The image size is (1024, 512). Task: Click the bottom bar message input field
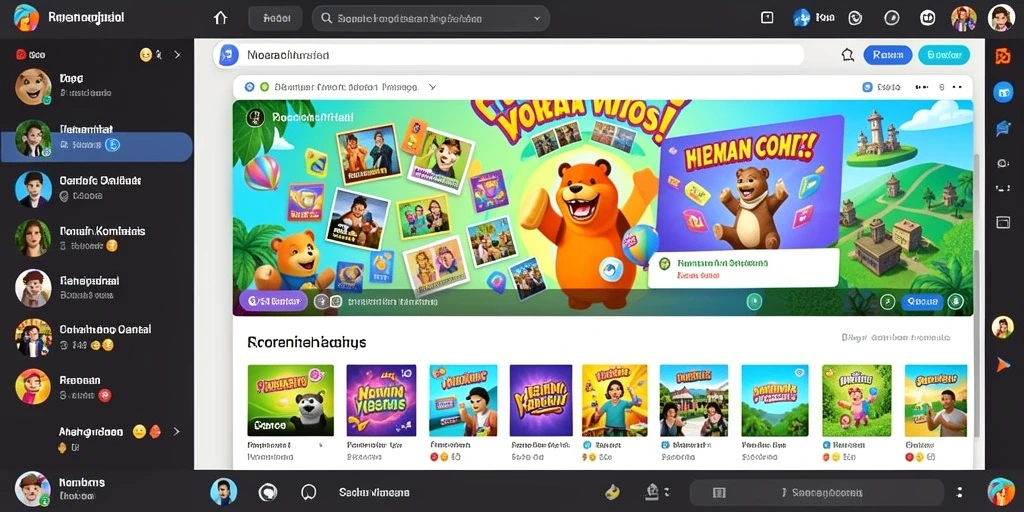[816, 492]
